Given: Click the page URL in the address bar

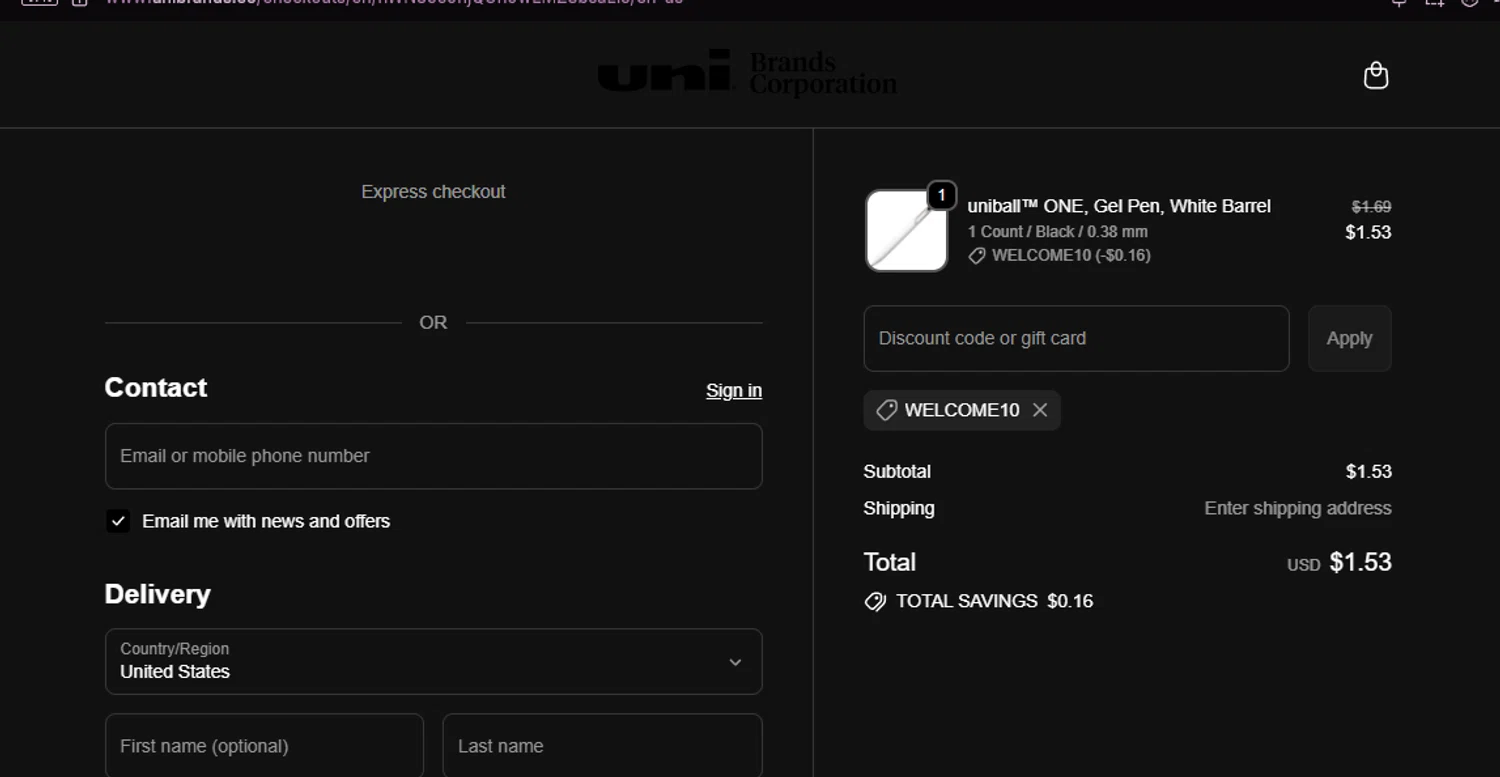Looking at the screenshot, I should 395,3.
